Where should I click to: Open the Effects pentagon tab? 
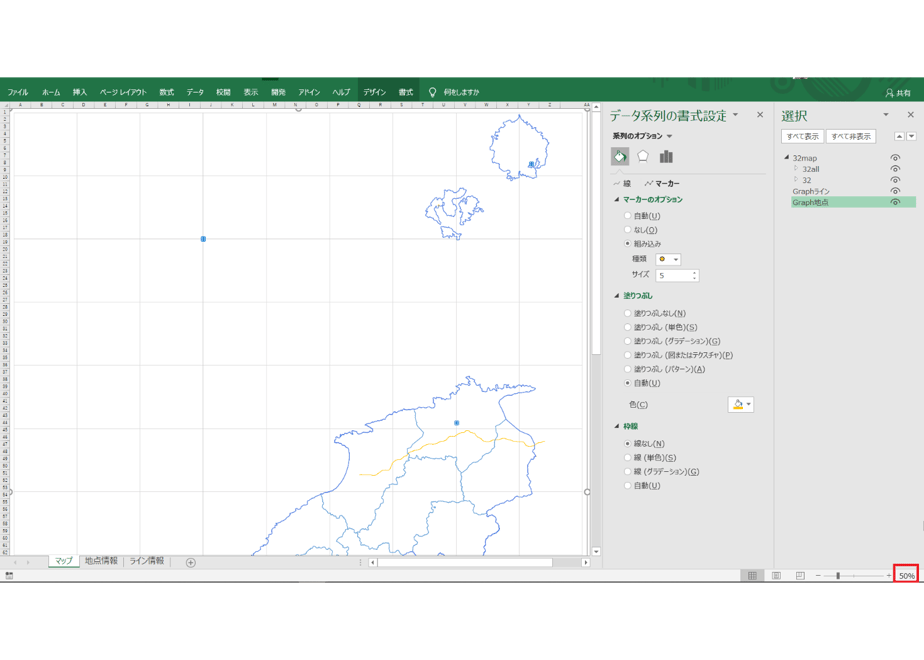643,157
